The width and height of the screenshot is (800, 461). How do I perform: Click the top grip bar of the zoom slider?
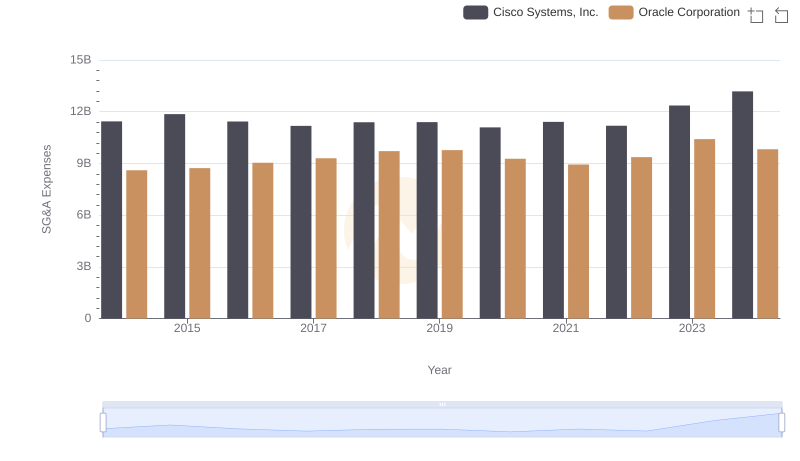[442, 404]
